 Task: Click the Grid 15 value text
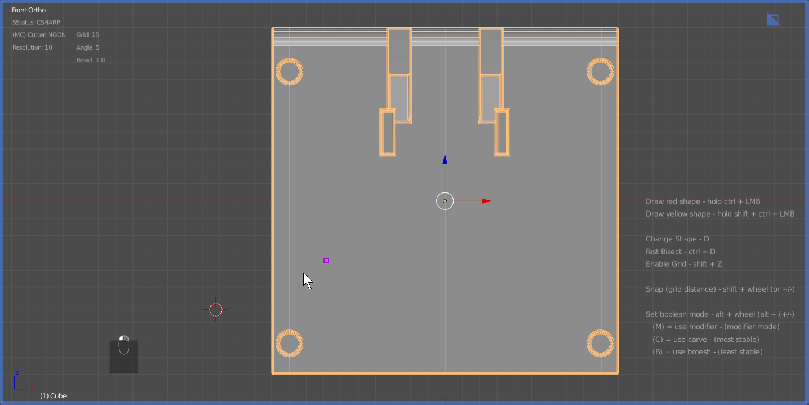[x=88, y=35]
